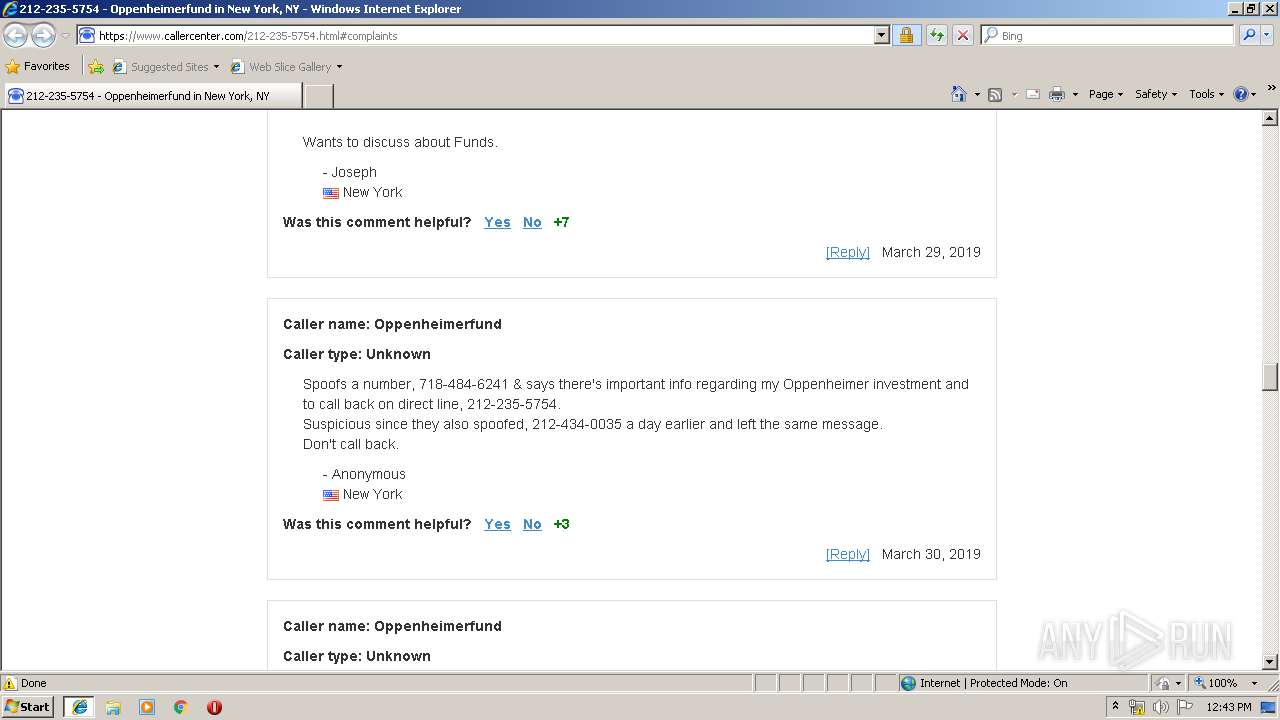This screenshot has width=1280, height=720.
Task: Click the Done status text
Action: pos(34,683)
